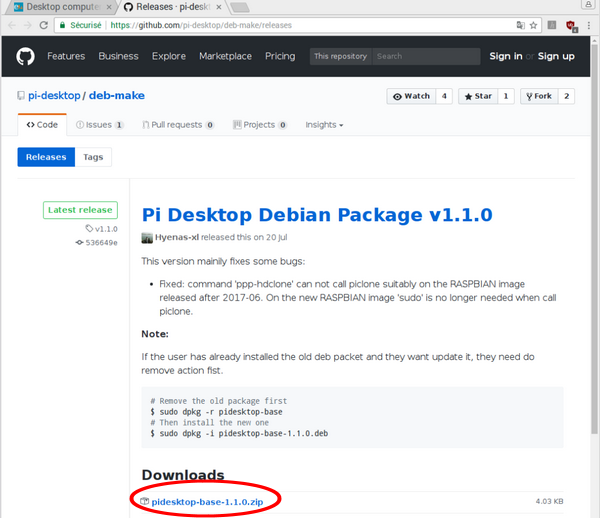Open the Features menu item

coord(66,56)
